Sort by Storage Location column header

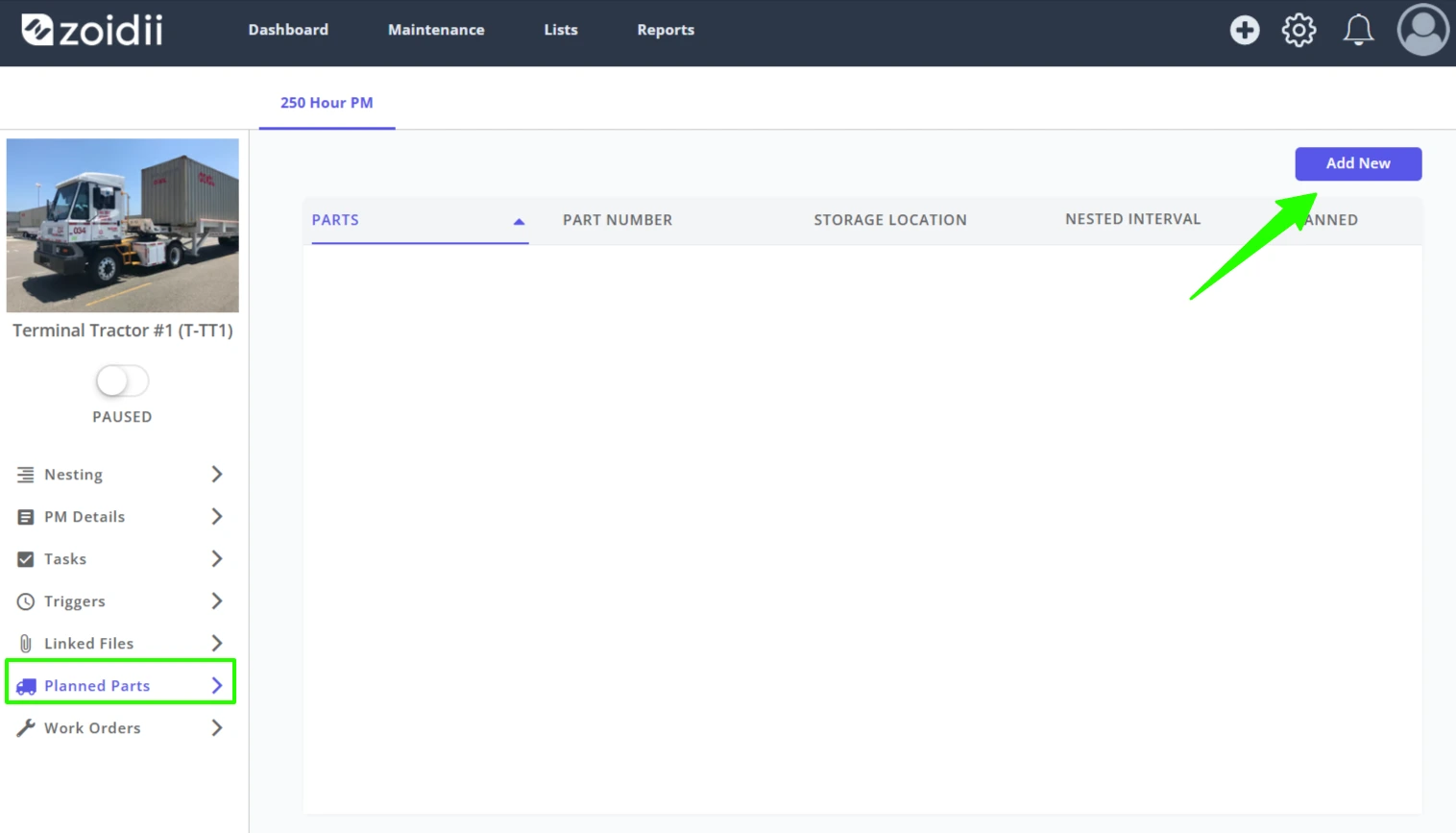point(890,220)
